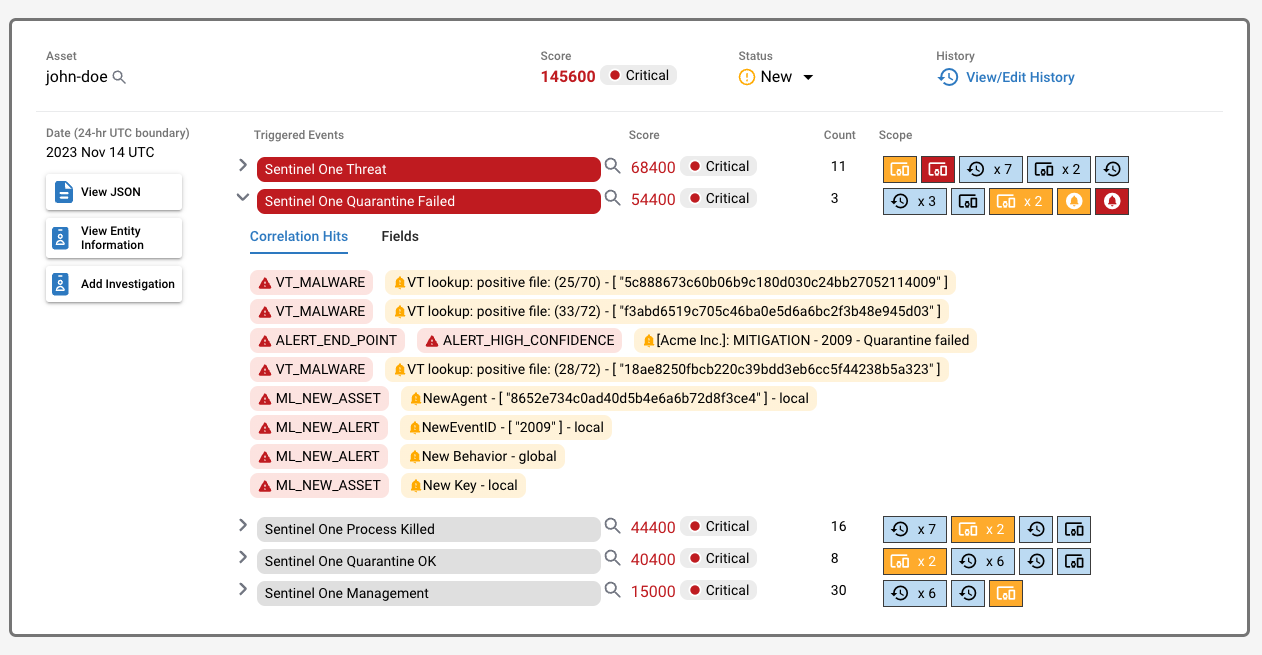
Task: Orange device scope badge in Sentinel One Threat row
Action: 900,169
